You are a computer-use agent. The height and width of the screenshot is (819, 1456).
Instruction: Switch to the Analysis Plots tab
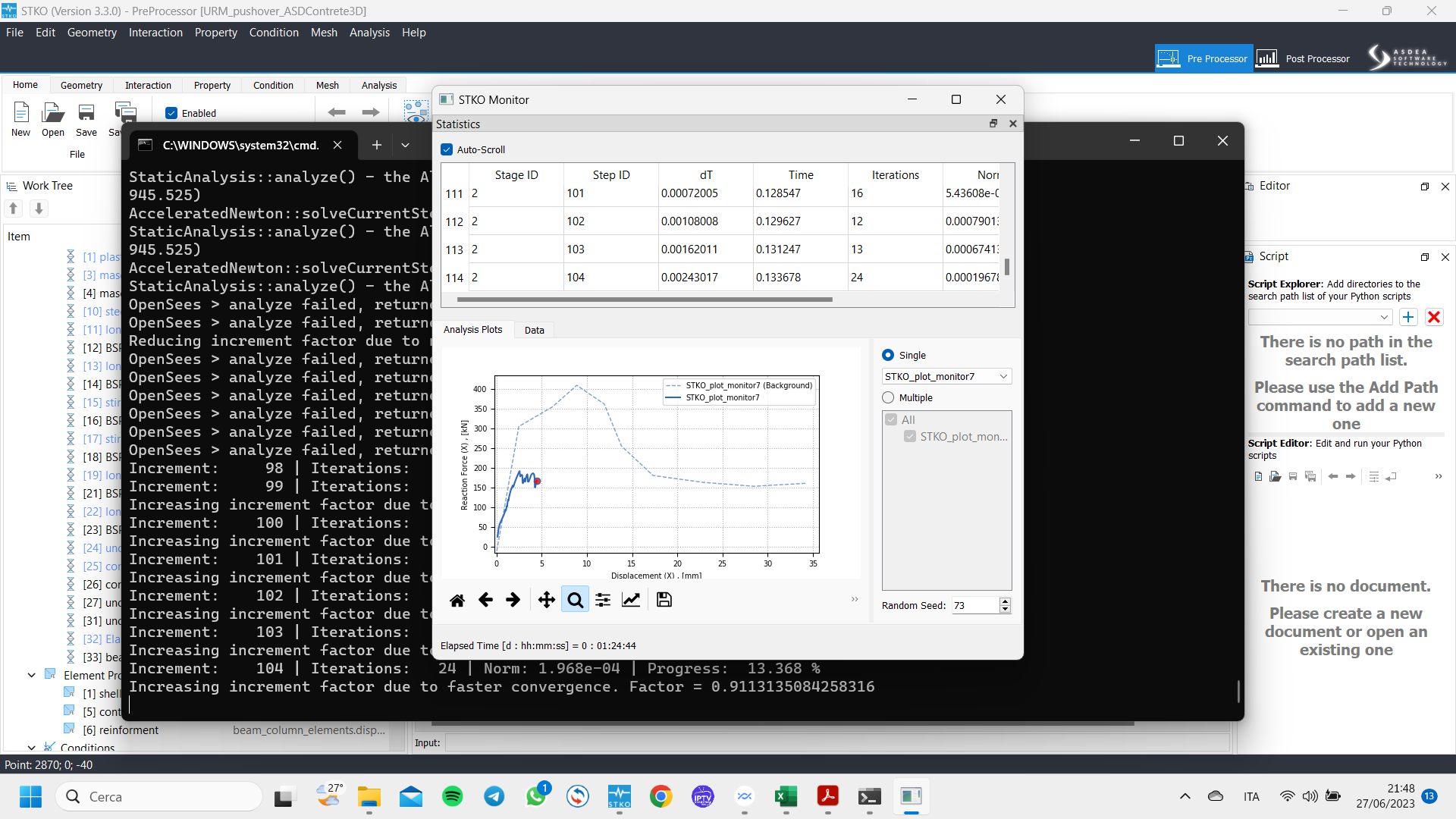472,330
